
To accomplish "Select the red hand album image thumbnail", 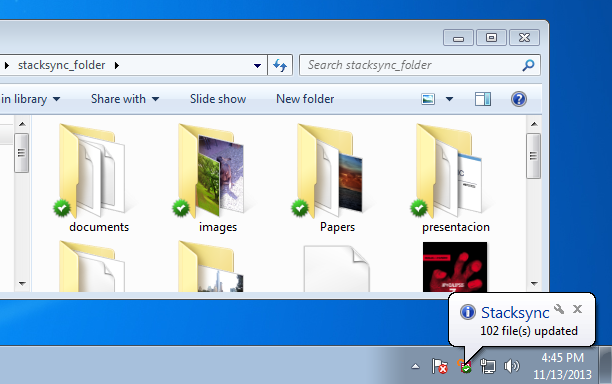I will [x=455, y=267].
